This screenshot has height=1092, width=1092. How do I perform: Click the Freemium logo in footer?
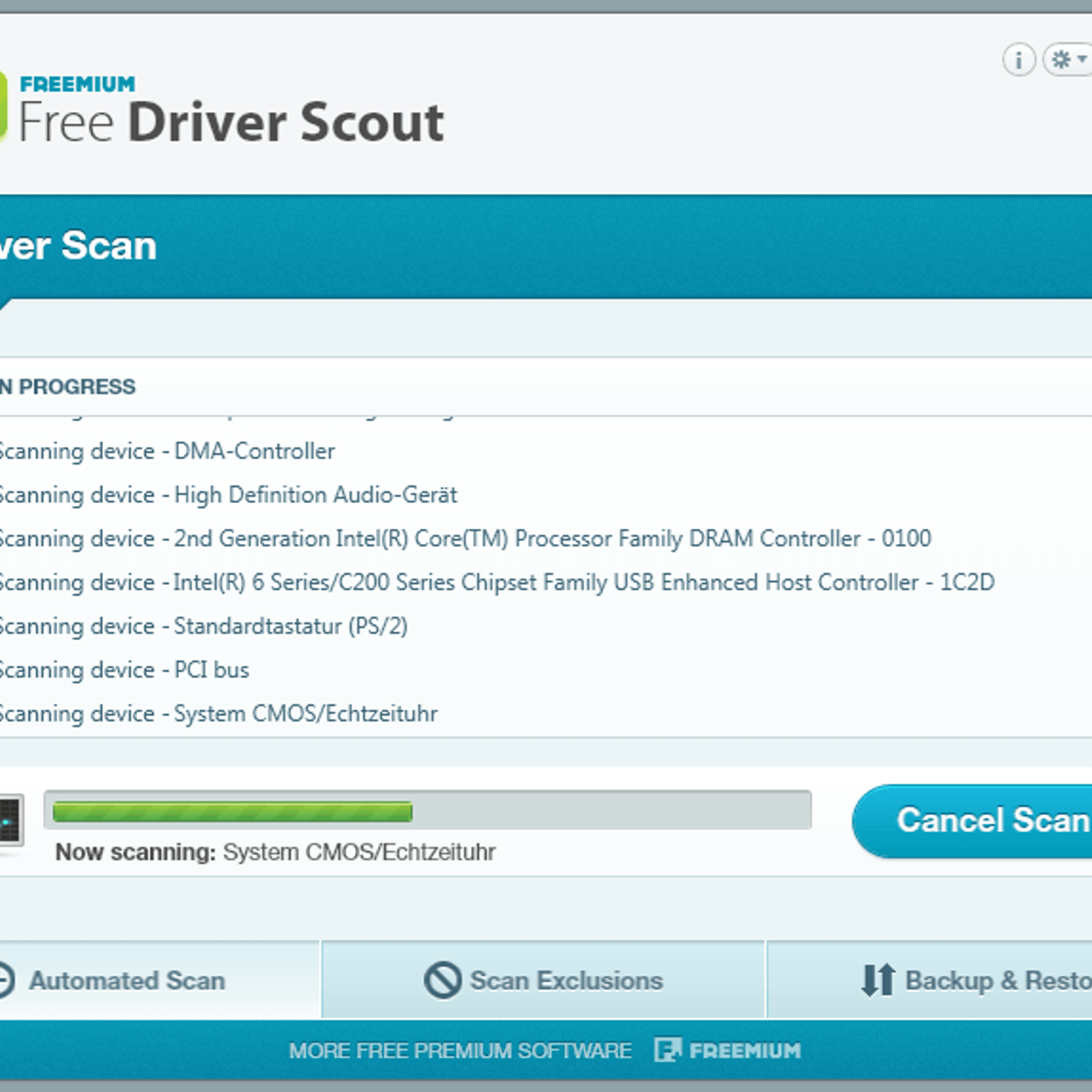[x=728, y=1050]
